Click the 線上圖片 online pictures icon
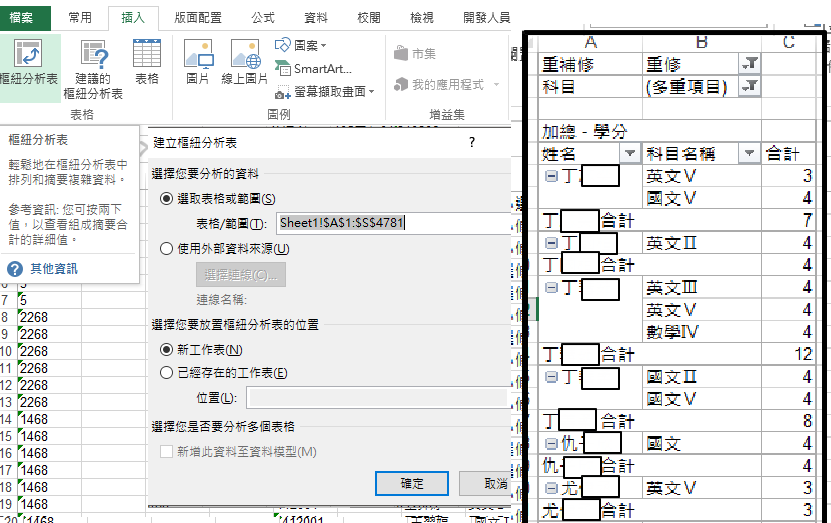Image resolution: width=831 pixels, height=523 pixels. (x=244, y=61)
